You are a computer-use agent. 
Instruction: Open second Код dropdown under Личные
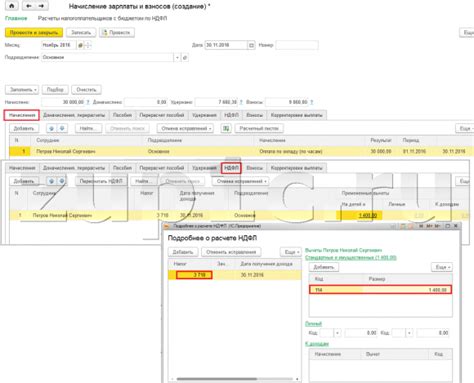[409, 333]
